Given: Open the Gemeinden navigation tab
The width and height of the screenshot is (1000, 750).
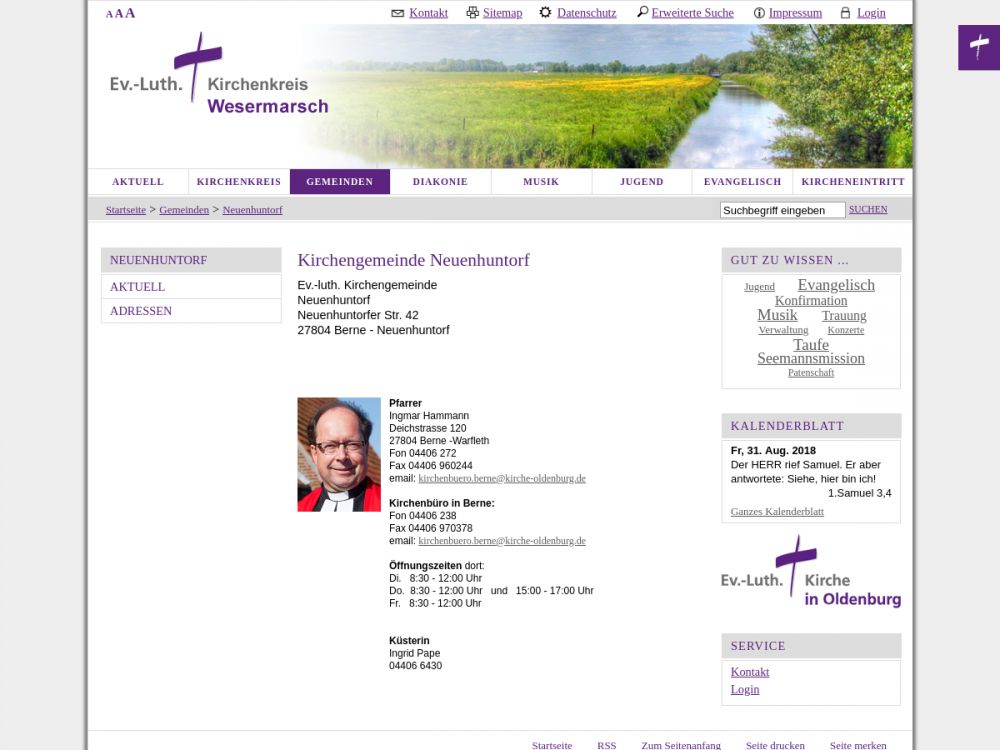Looking at the screenshot, I should click(339, 182).
